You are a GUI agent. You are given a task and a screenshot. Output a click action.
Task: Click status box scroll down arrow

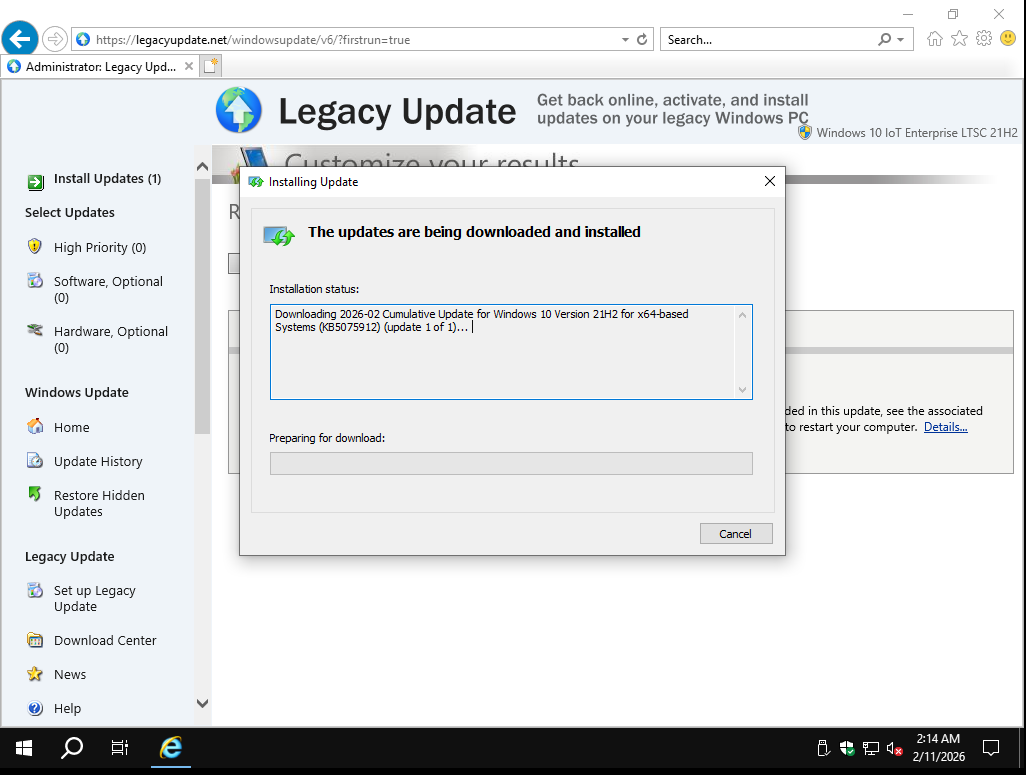(x=742, y=389)
